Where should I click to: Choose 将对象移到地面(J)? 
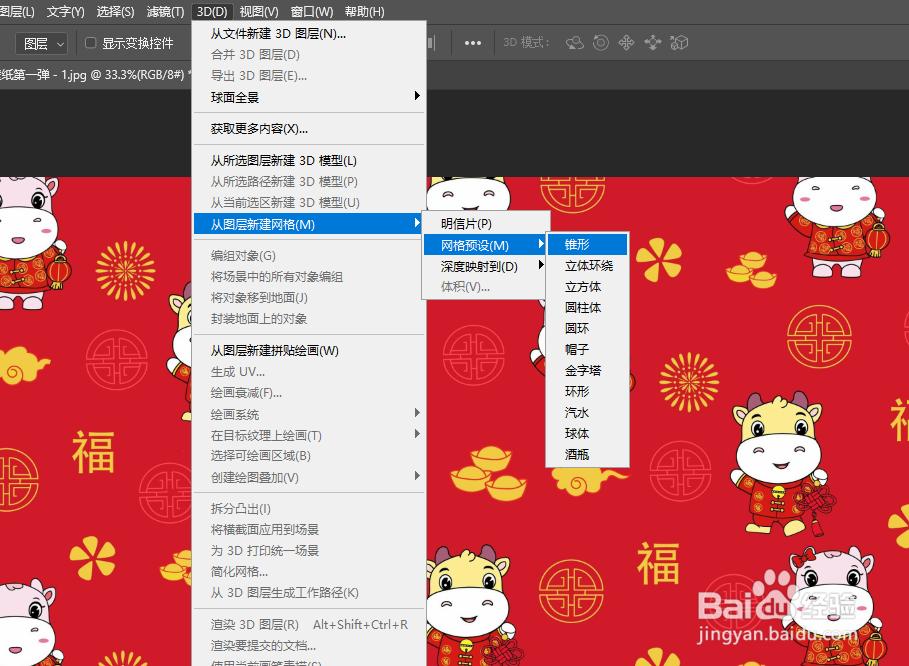[309, 297]
